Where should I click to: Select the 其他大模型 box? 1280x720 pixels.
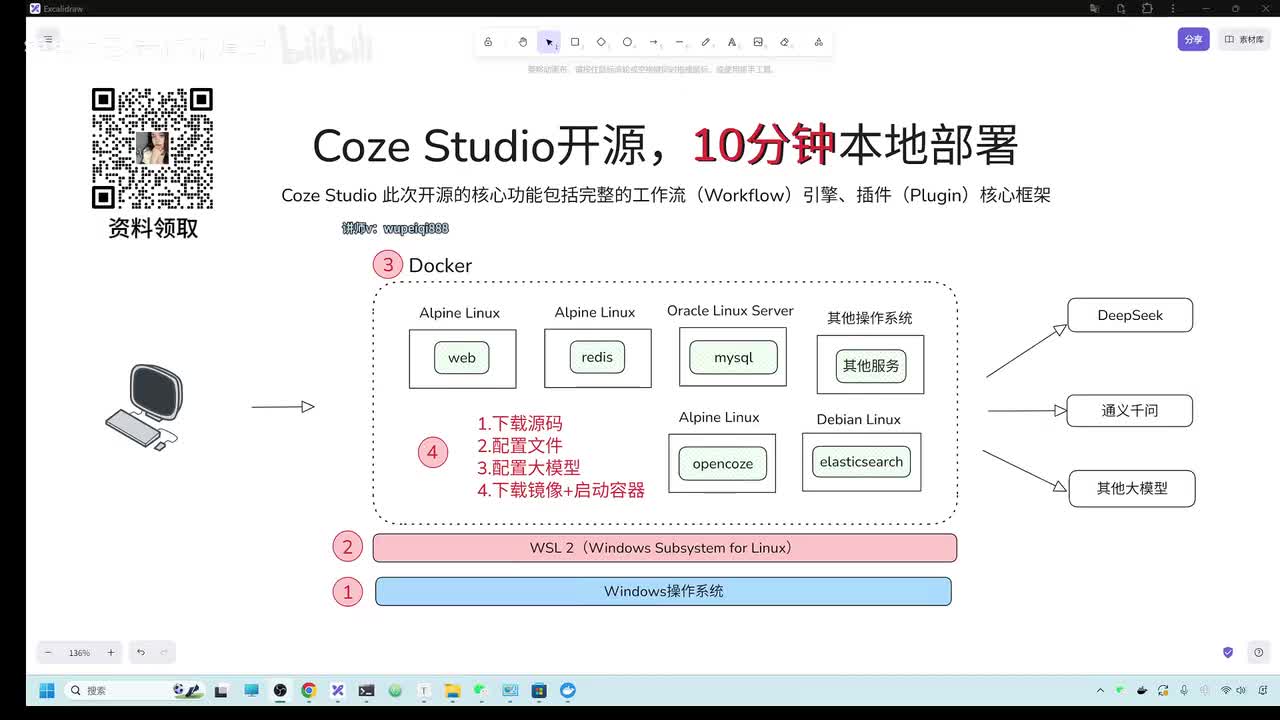tap(1132, 488)
